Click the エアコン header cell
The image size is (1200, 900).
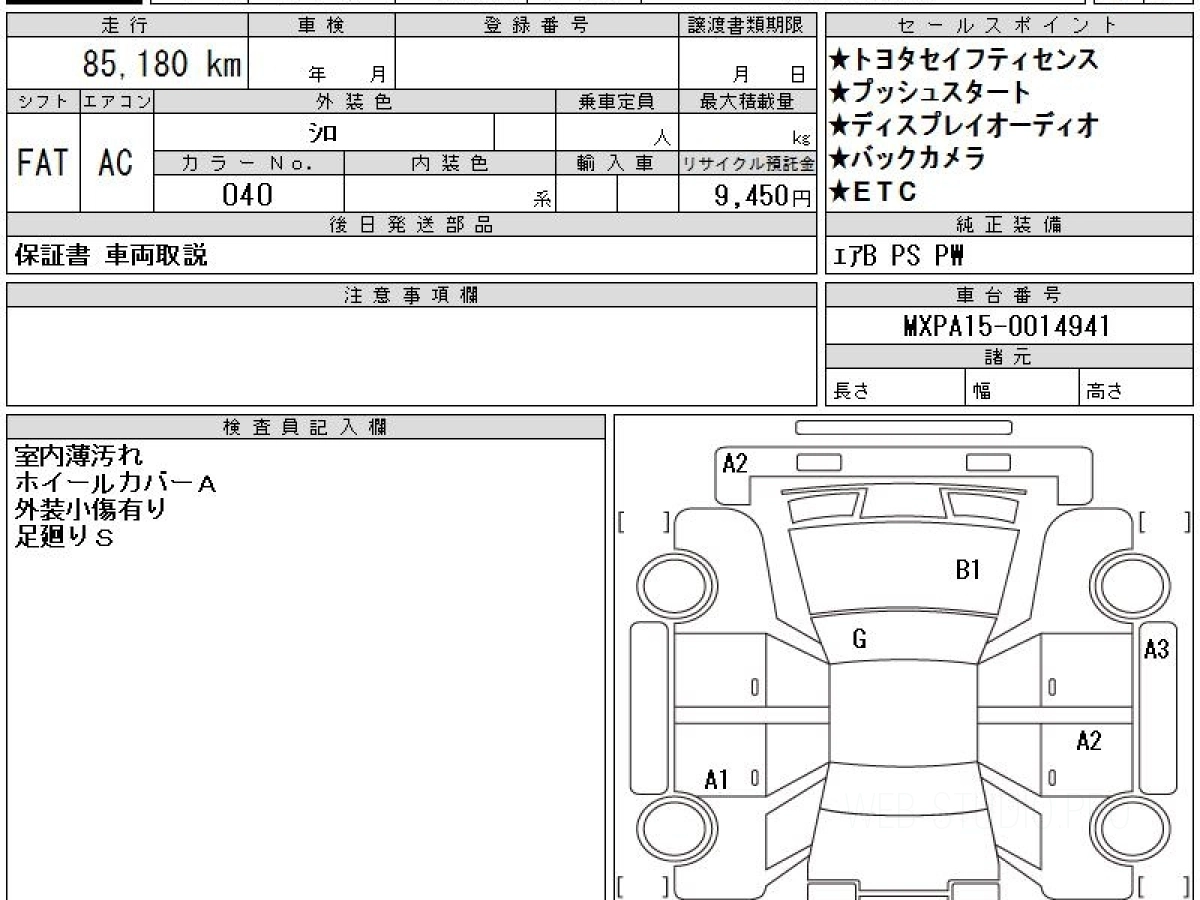[x=117, y=101]
